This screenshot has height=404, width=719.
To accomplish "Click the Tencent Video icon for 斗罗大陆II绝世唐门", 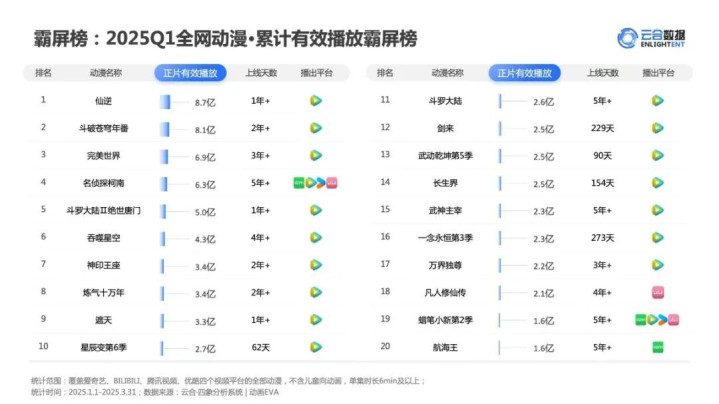I will point(315,210).
